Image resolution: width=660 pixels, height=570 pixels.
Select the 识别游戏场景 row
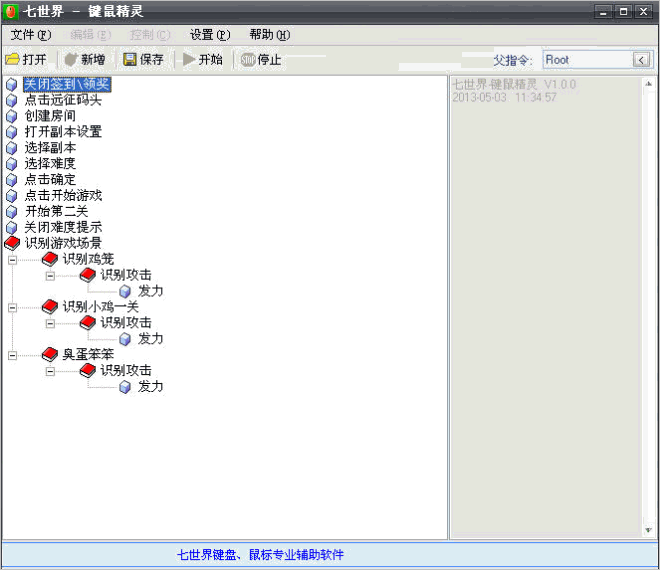click(63, 243)
